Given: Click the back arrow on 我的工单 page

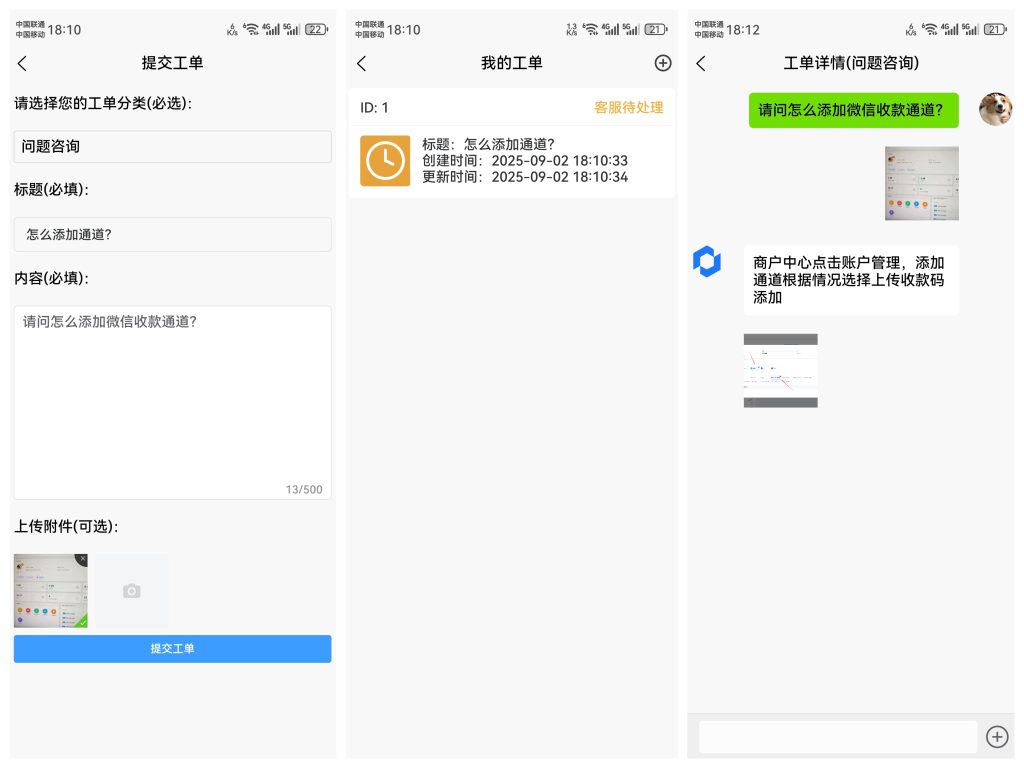Looking at the screenshot, I should click(363, 62).
